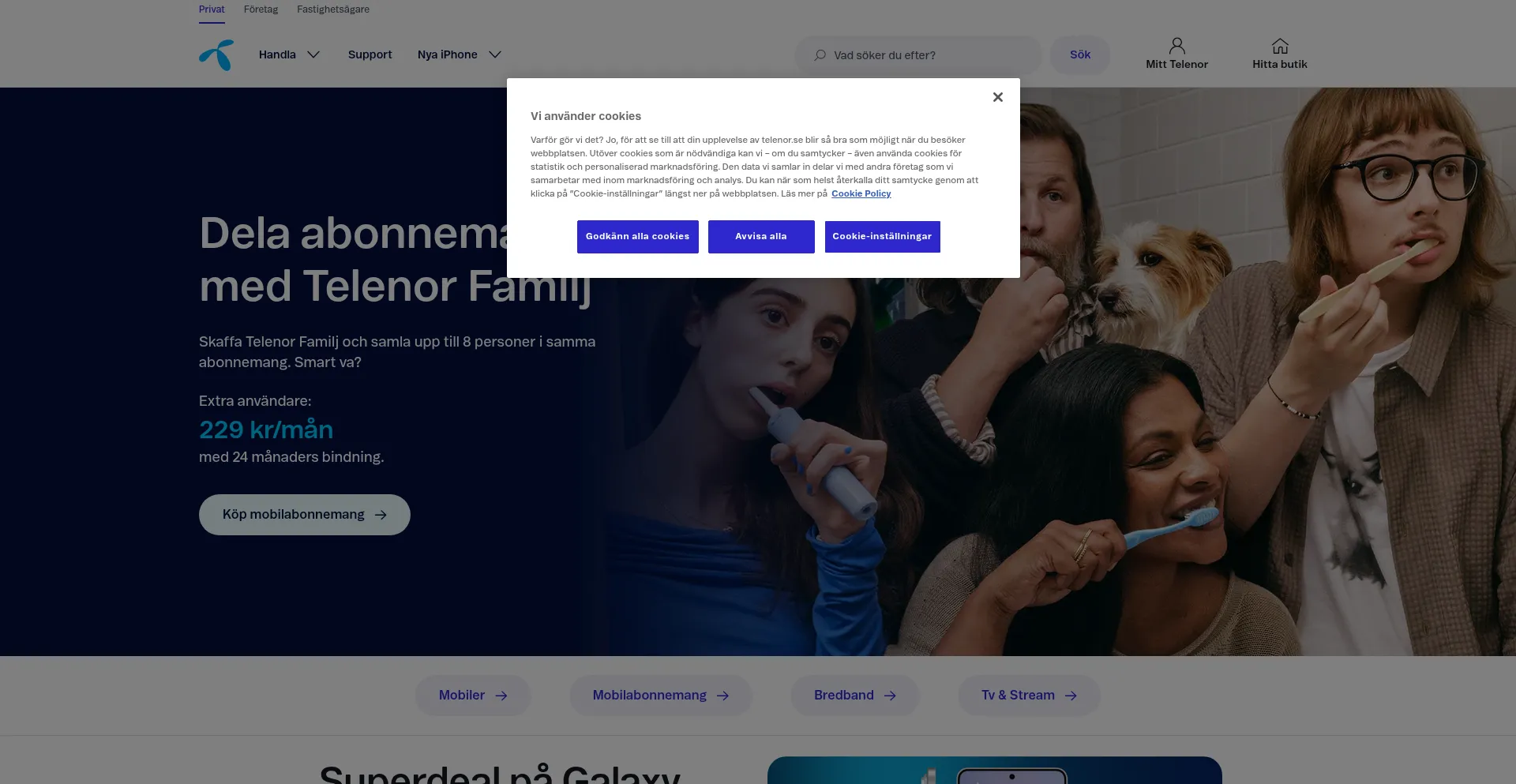This screenshot has width=1516, height=784.
Task: Follow the Cookie Policy link
Action: coord(861,193)
